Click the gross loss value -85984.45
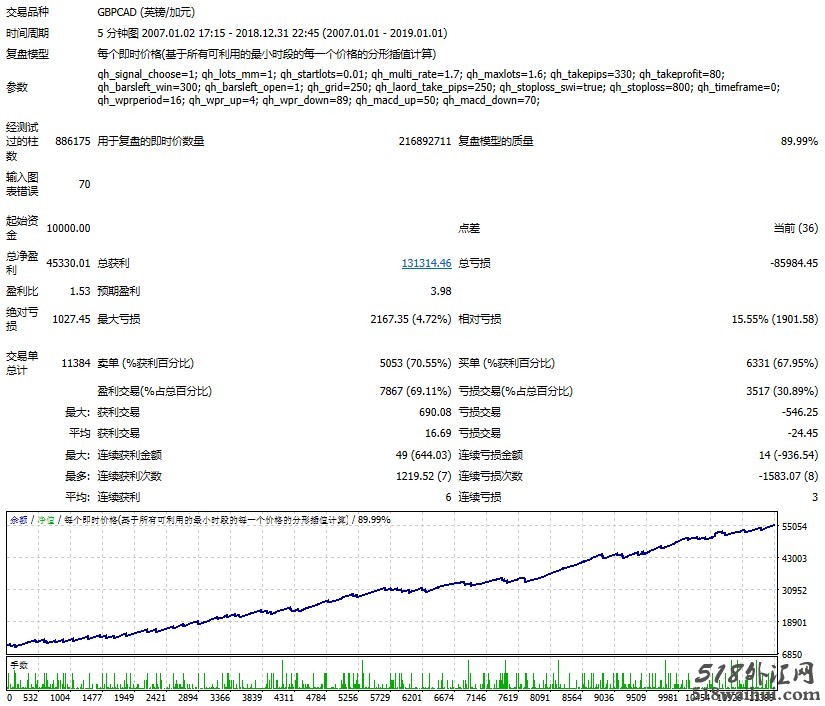Image resolution: width=825 pixels, height=706 pixels. (794, 263)
